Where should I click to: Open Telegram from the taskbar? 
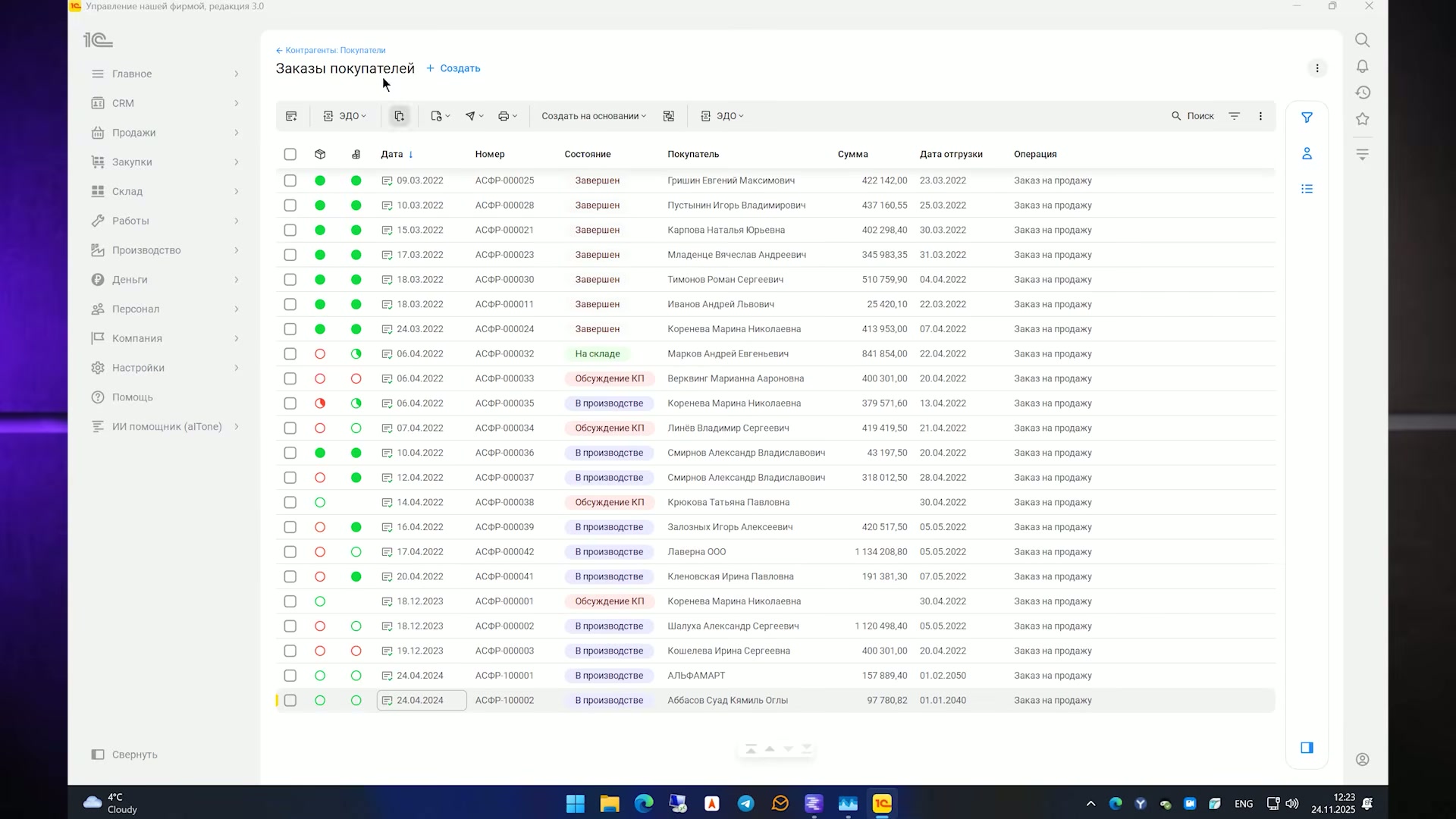coord(746,804)
